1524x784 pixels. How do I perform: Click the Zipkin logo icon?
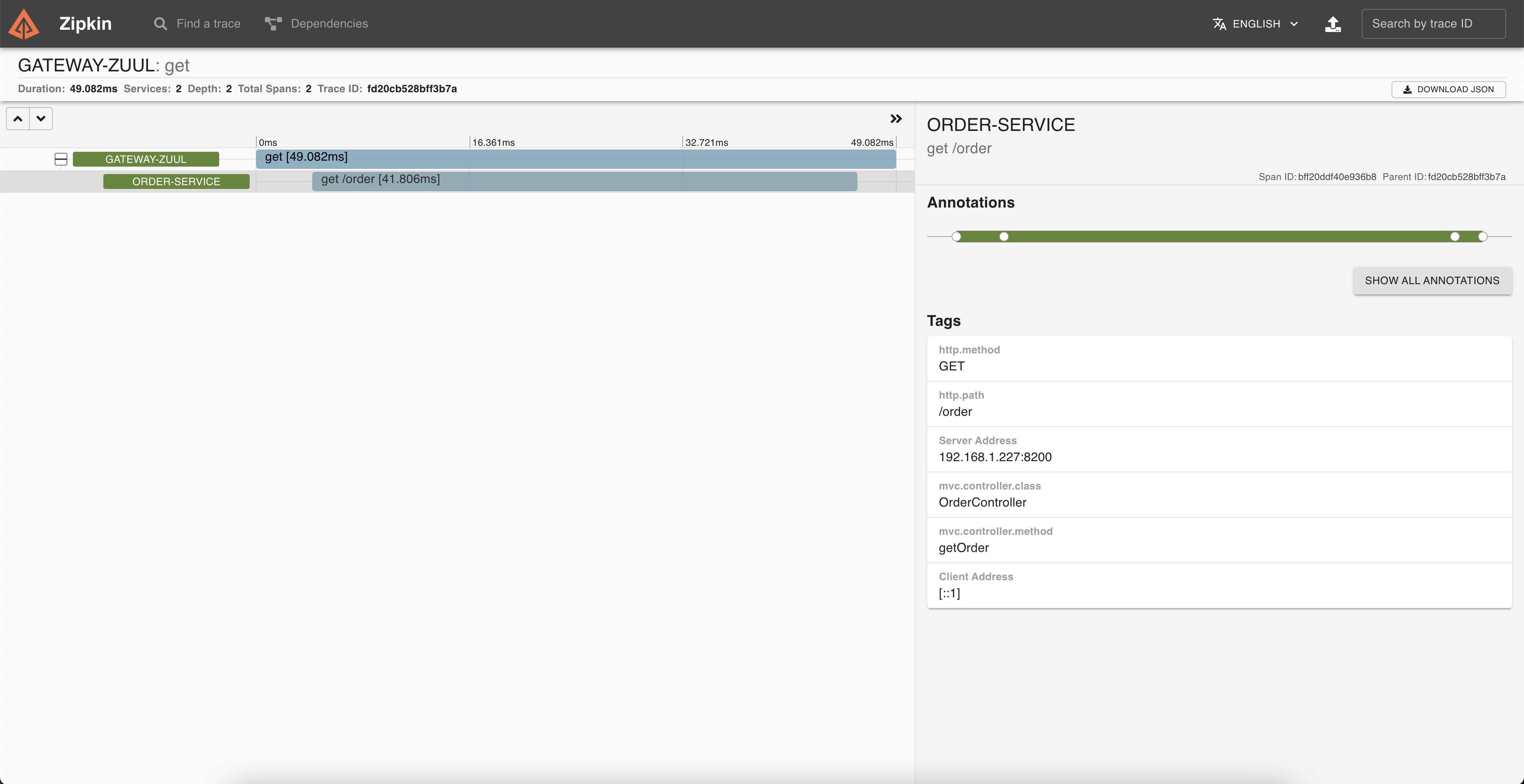[x=24, y=24]
